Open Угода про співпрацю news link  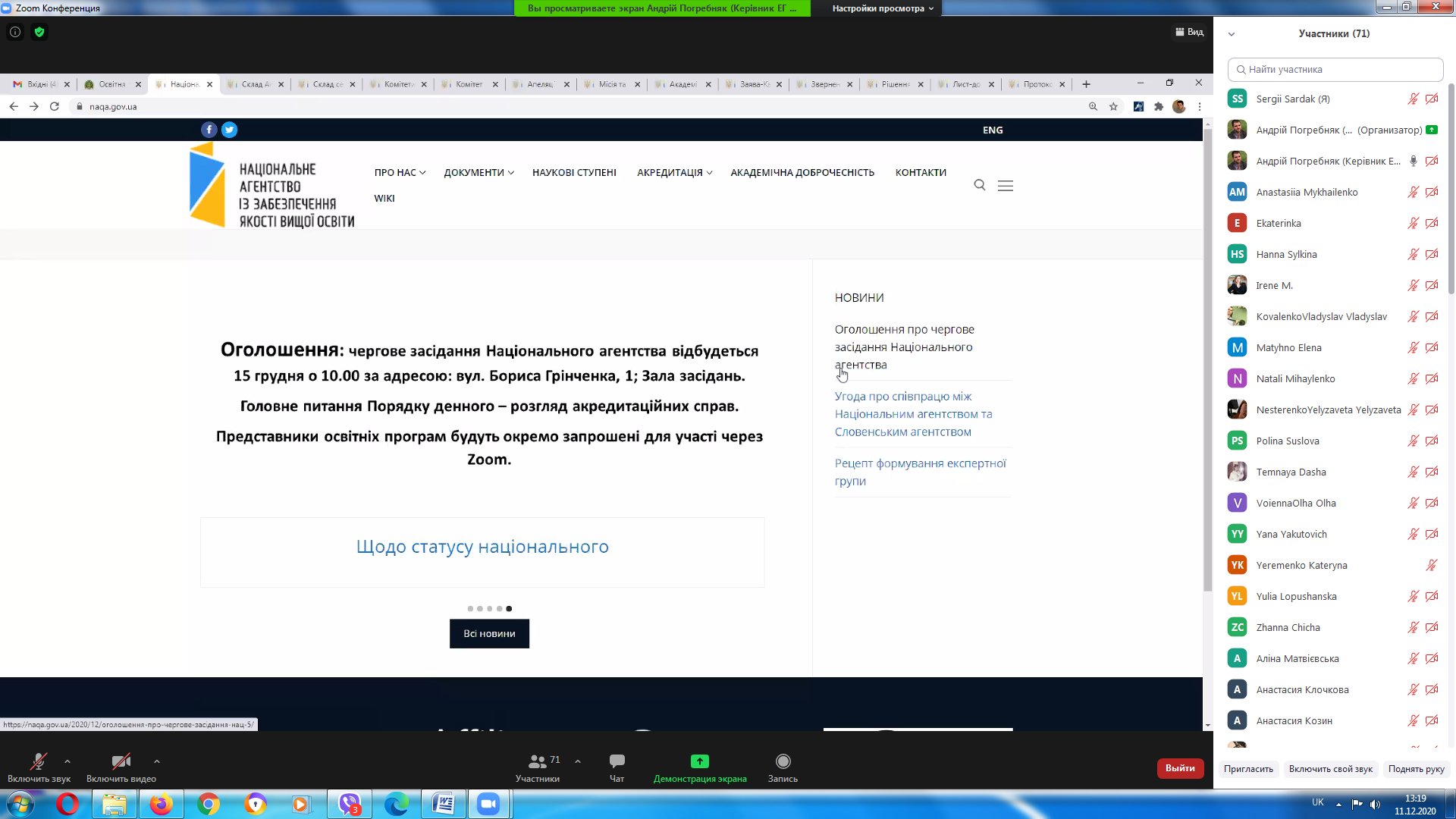[x=913, y=414]
